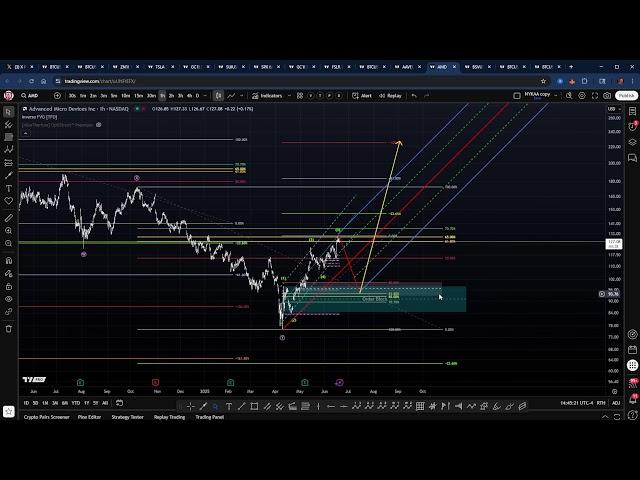Start bar Replay mode

(390, 96)
